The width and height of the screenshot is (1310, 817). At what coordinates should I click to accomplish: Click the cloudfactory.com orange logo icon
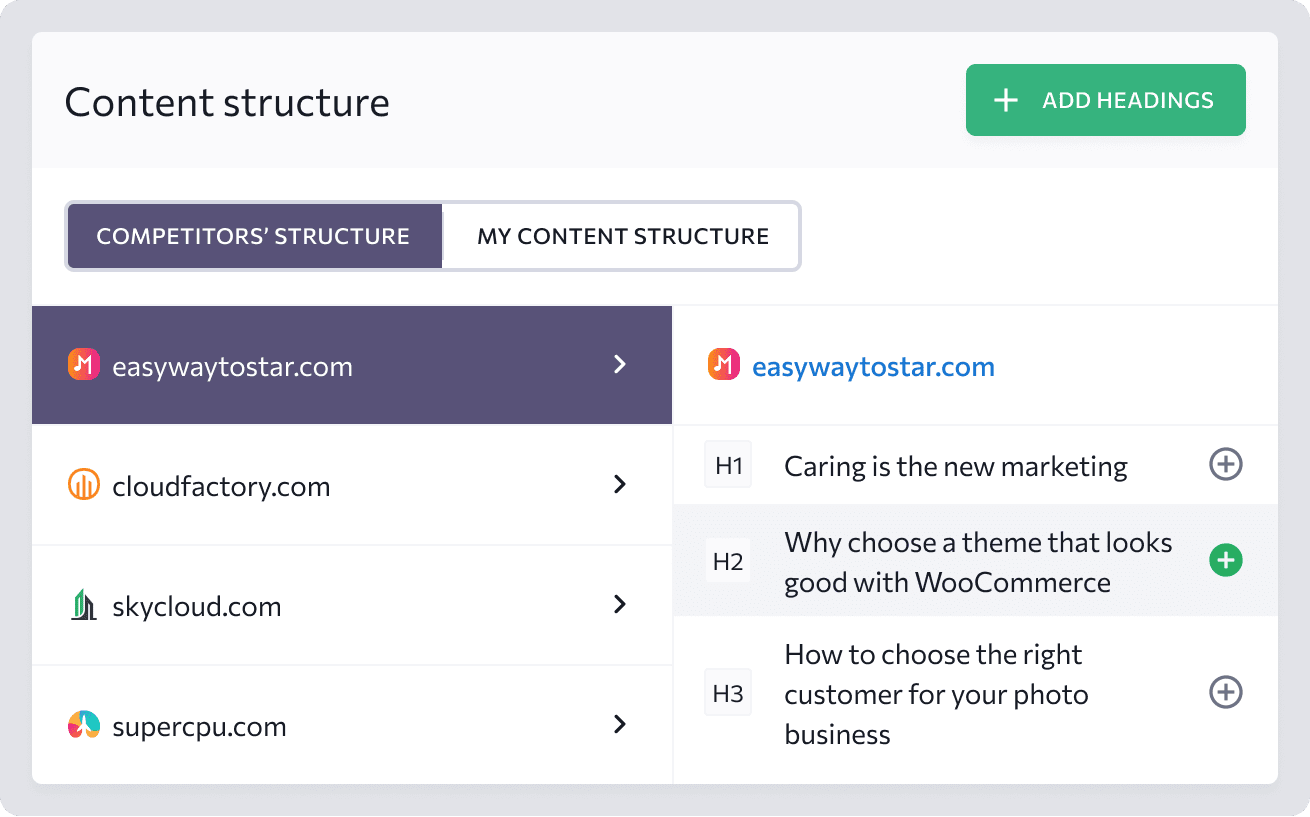pyautogui.click(x=83, y=486)
